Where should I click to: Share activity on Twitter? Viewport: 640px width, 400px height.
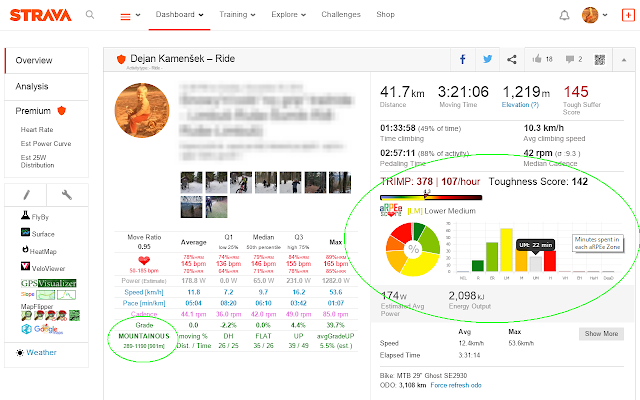487,59
